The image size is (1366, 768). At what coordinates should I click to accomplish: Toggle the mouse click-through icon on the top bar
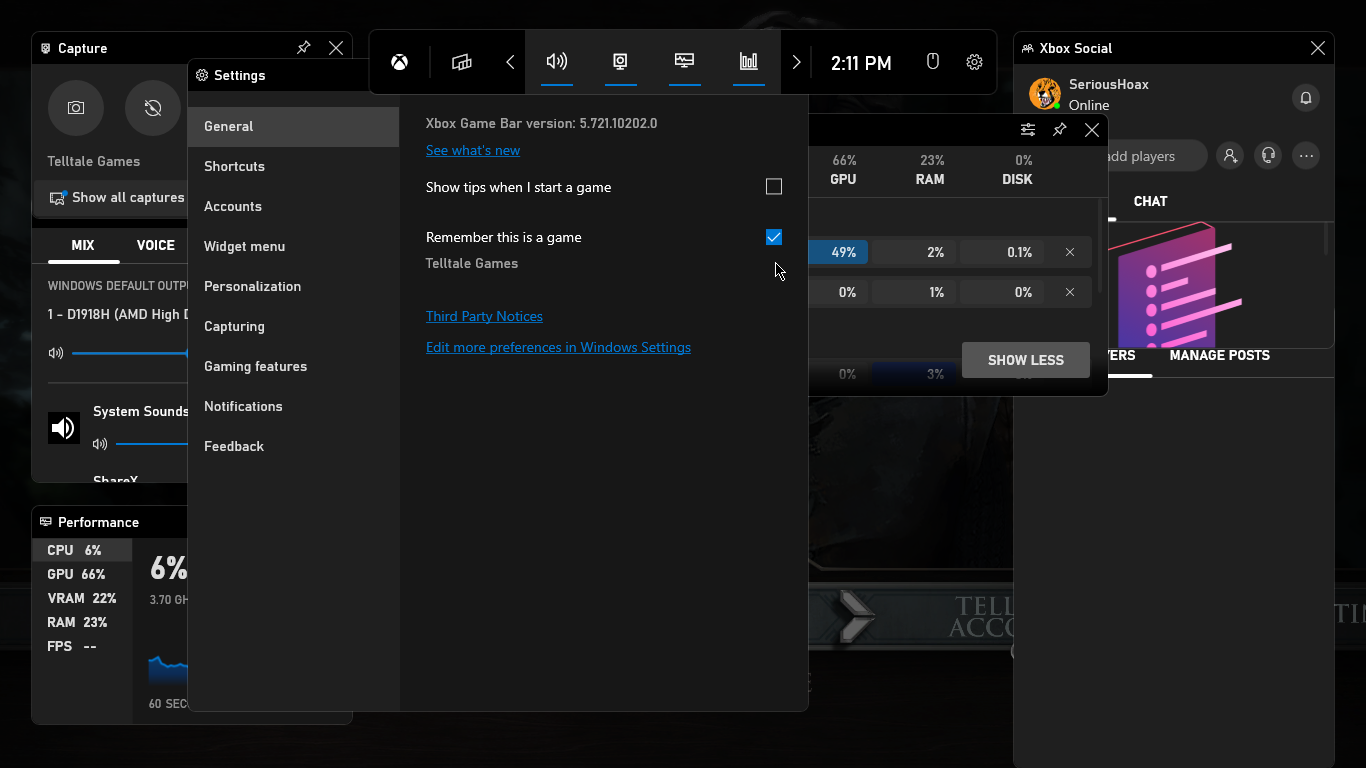click(933, 62)
